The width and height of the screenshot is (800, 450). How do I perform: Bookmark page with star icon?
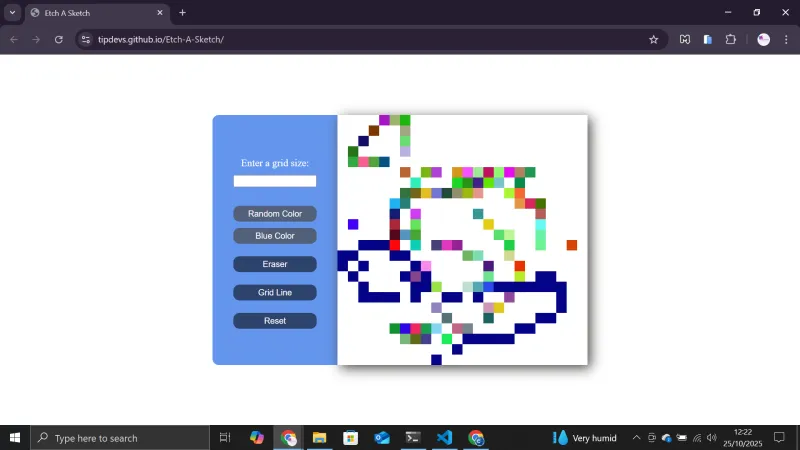(x=654, y=39)
